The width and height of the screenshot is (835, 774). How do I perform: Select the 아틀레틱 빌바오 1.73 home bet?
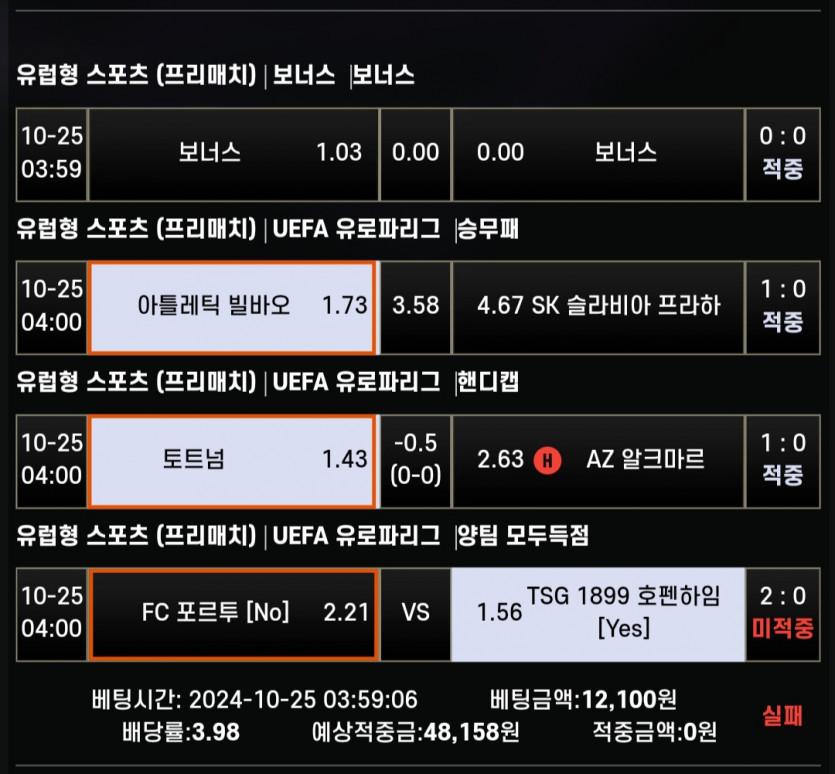(x=233, y=306)
